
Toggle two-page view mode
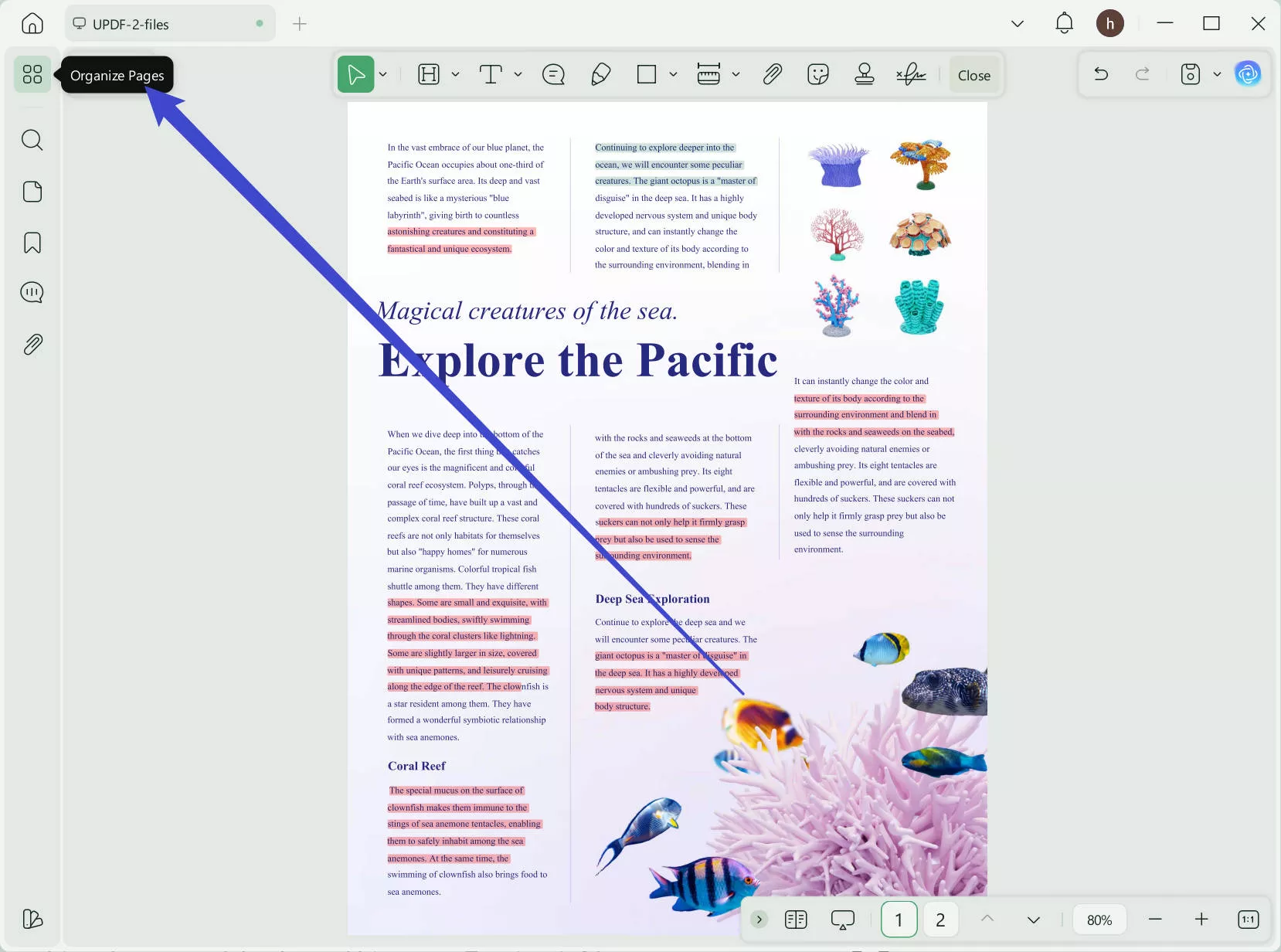(796, 919)
